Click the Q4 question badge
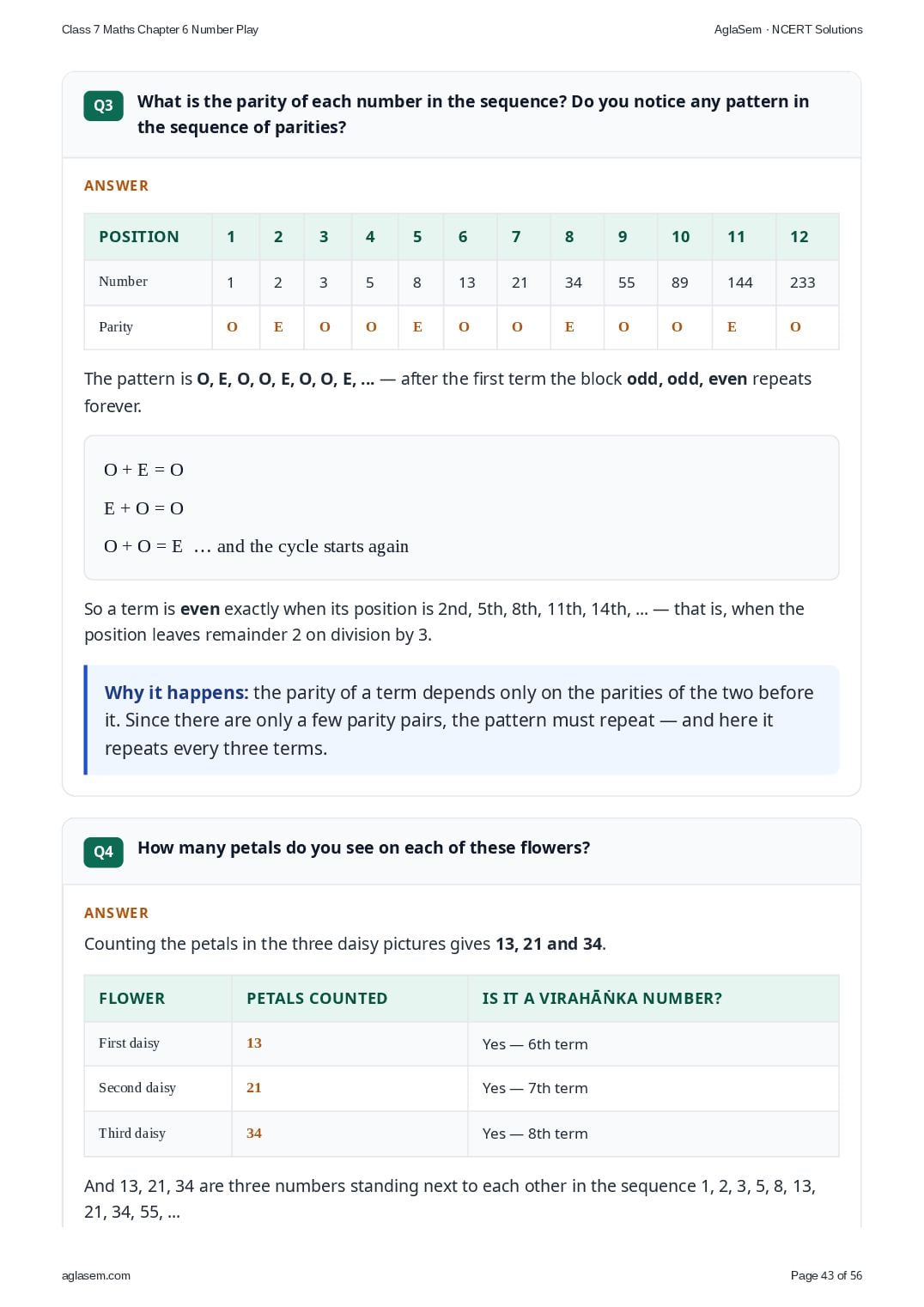This screenshot has height=1307, width=924. click(x=103, y=852)
